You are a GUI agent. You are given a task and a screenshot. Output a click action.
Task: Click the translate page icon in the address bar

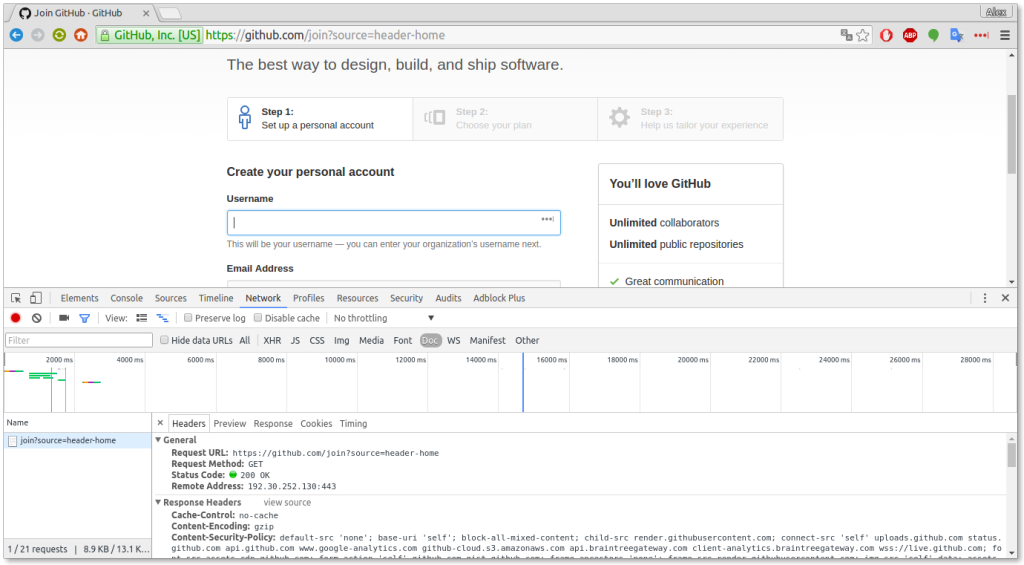coord(846,35)
